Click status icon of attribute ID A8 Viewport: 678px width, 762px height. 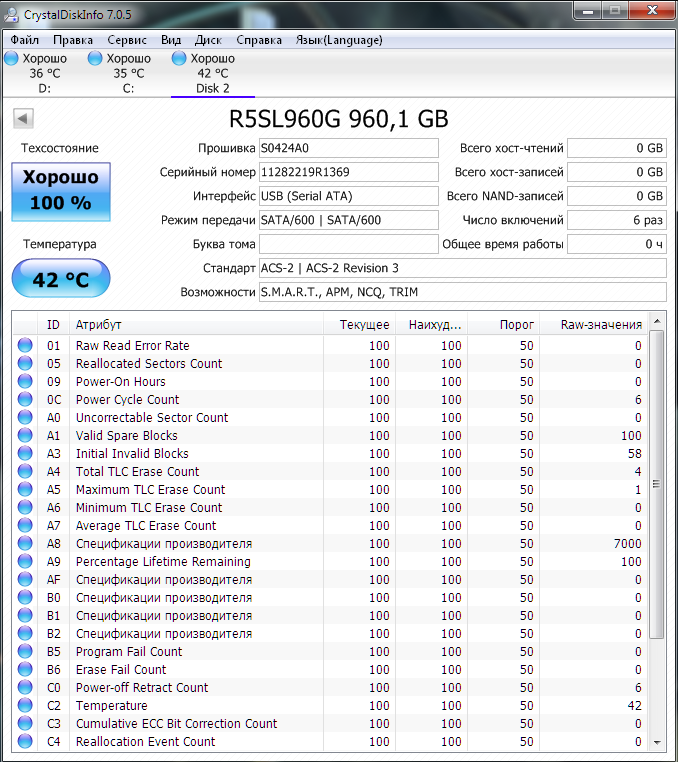click(25, 543)
